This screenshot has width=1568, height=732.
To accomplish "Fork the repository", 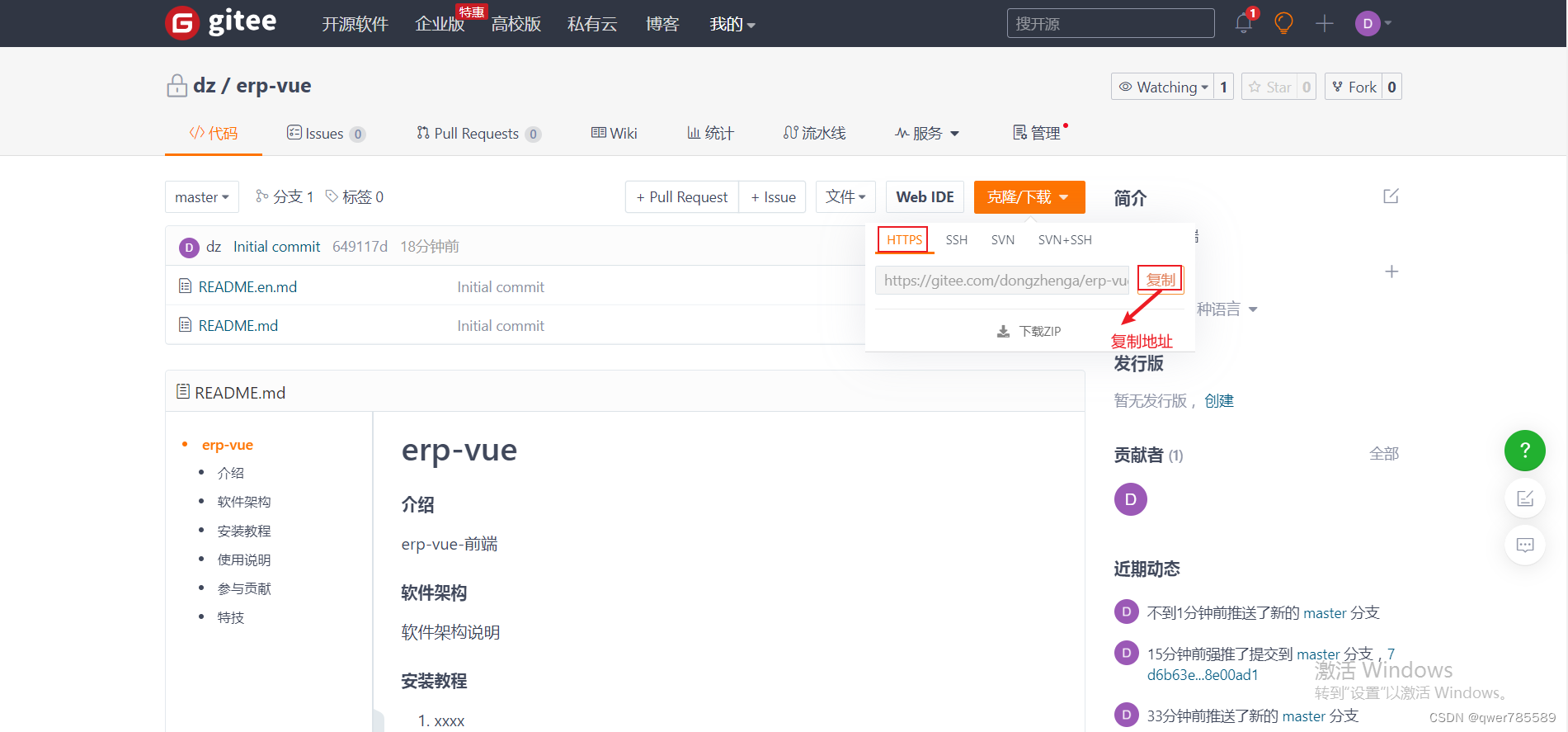I will 1354,87.
